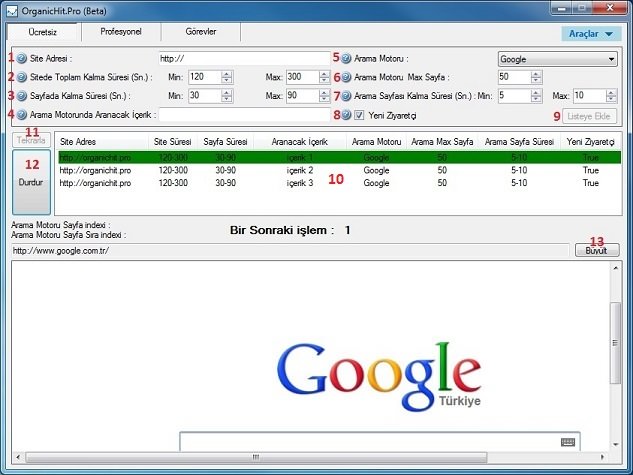This screenshot has width=633, height=475.
Task: Click the browser vertical scrollbar thumb
Action: 615,343
